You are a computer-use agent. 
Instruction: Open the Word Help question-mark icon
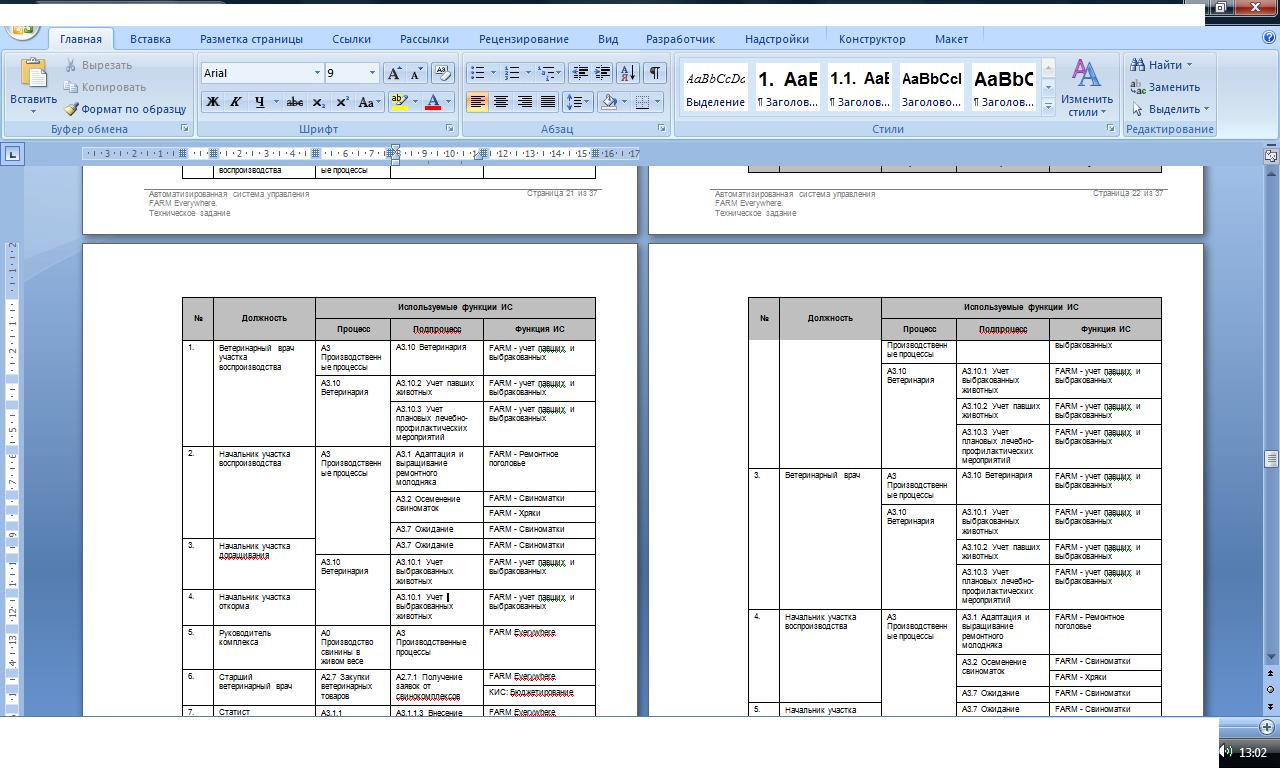(x=1269, y=38)
